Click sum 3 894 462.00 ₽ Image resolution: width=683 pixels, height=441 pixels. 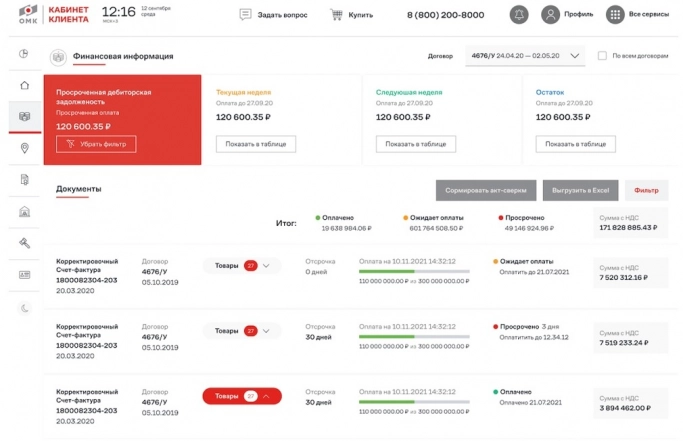pos(625,408)
